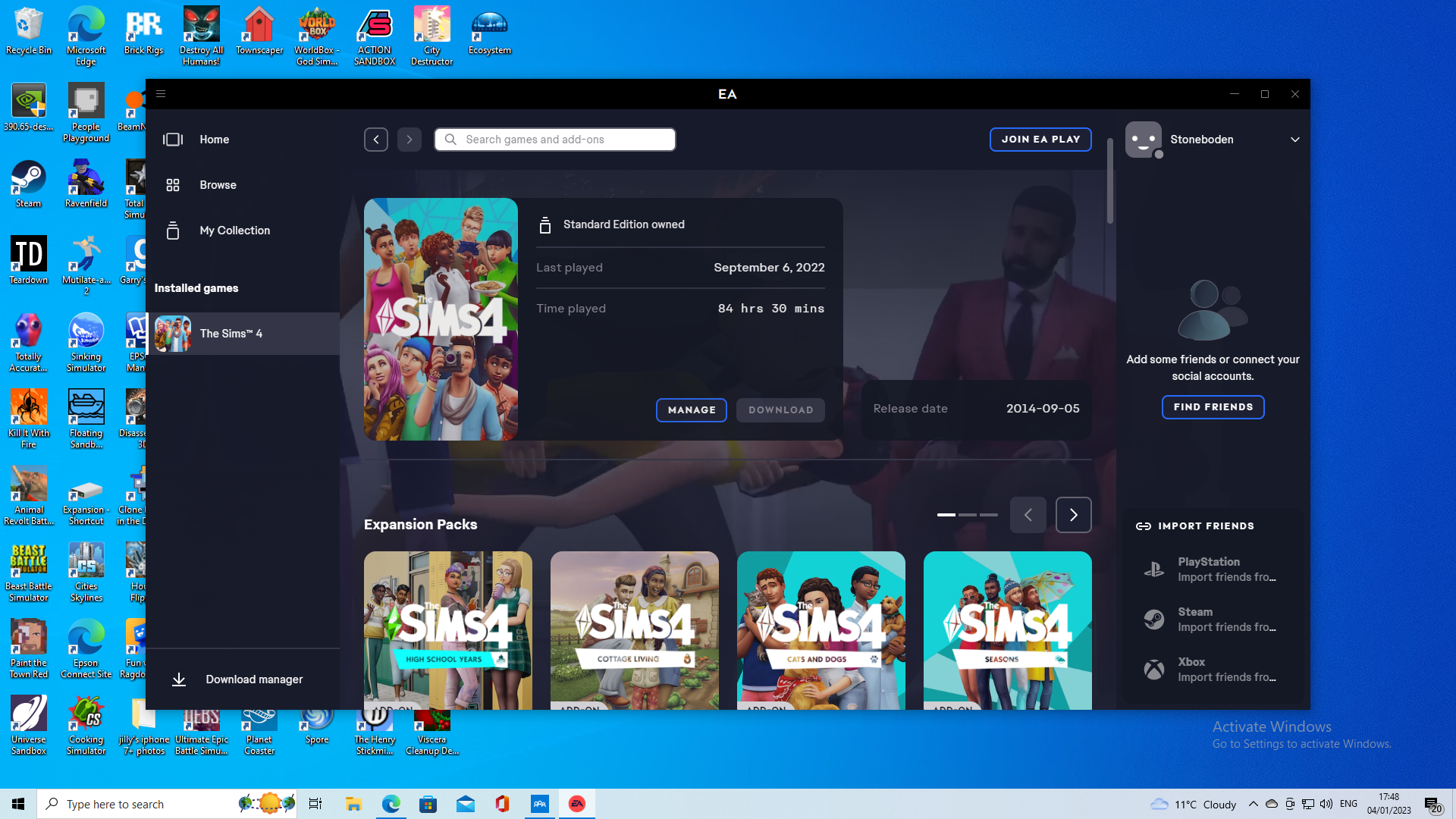This screenshot has width=1456, height=819.
Task: Open Microsoft Edge desktop shortcut
Action: tap(86, 36)
